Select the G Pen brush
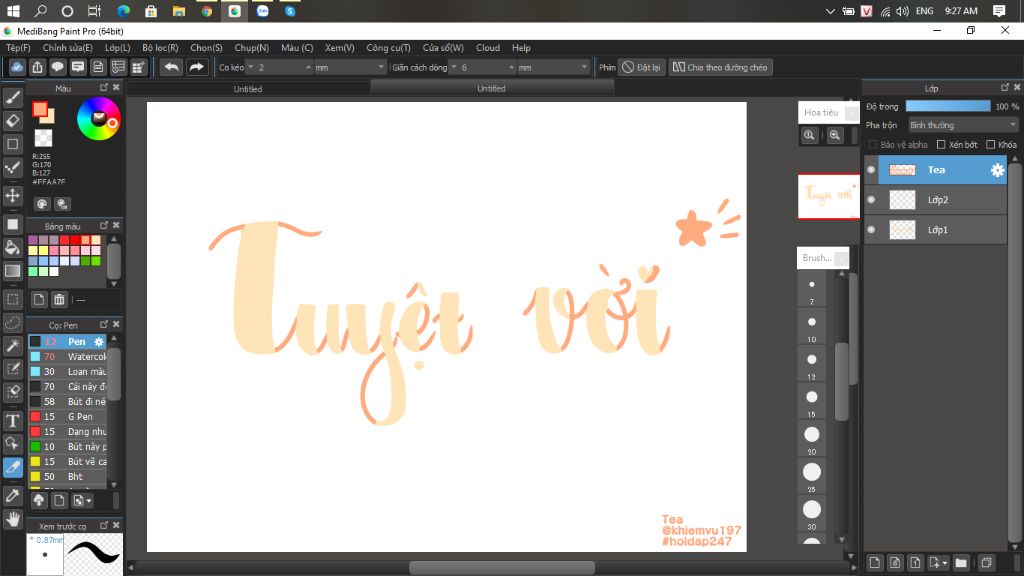 click(x=67, y=417)
